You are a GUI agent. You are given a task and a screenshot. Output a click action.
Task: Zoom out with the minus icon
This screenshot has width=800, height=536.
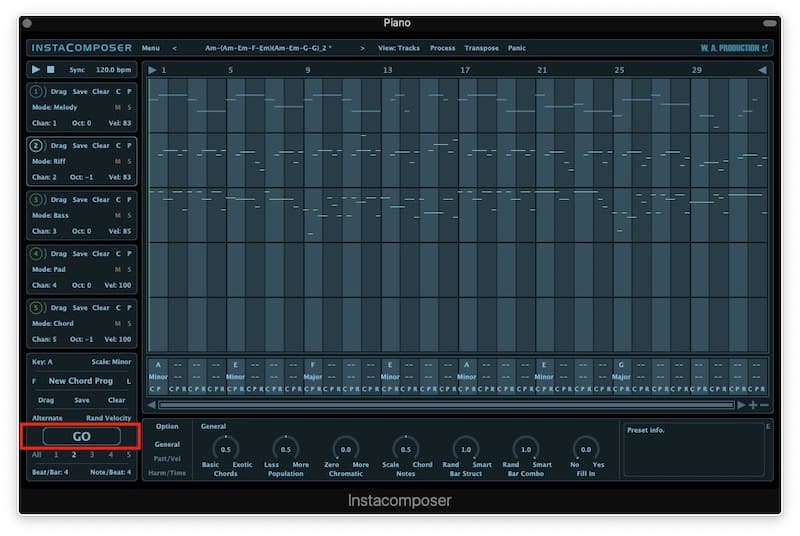764,405
